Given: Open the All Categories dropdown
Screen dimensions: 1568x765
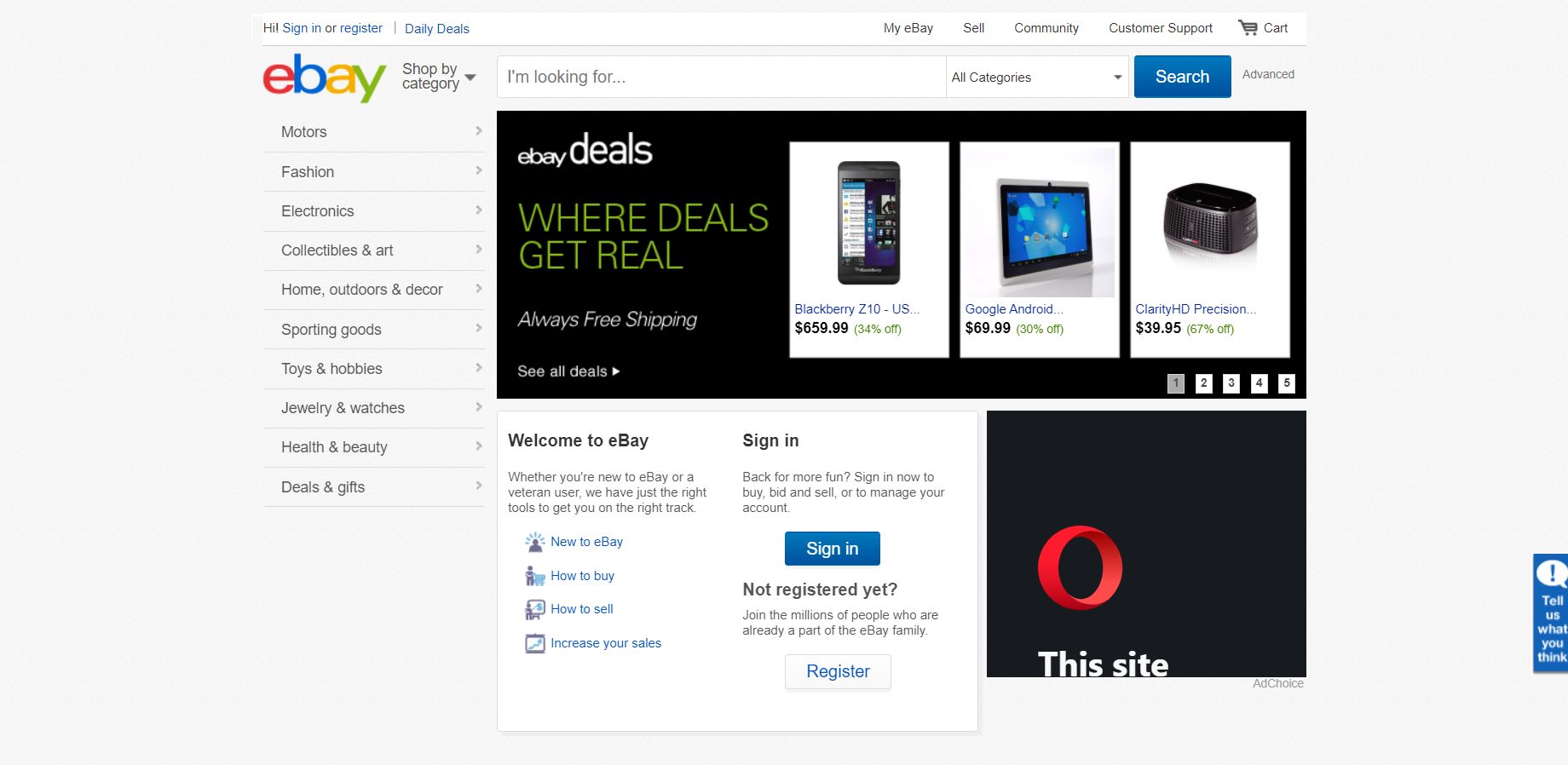Looking at the screenshot, I should 1037,77.
